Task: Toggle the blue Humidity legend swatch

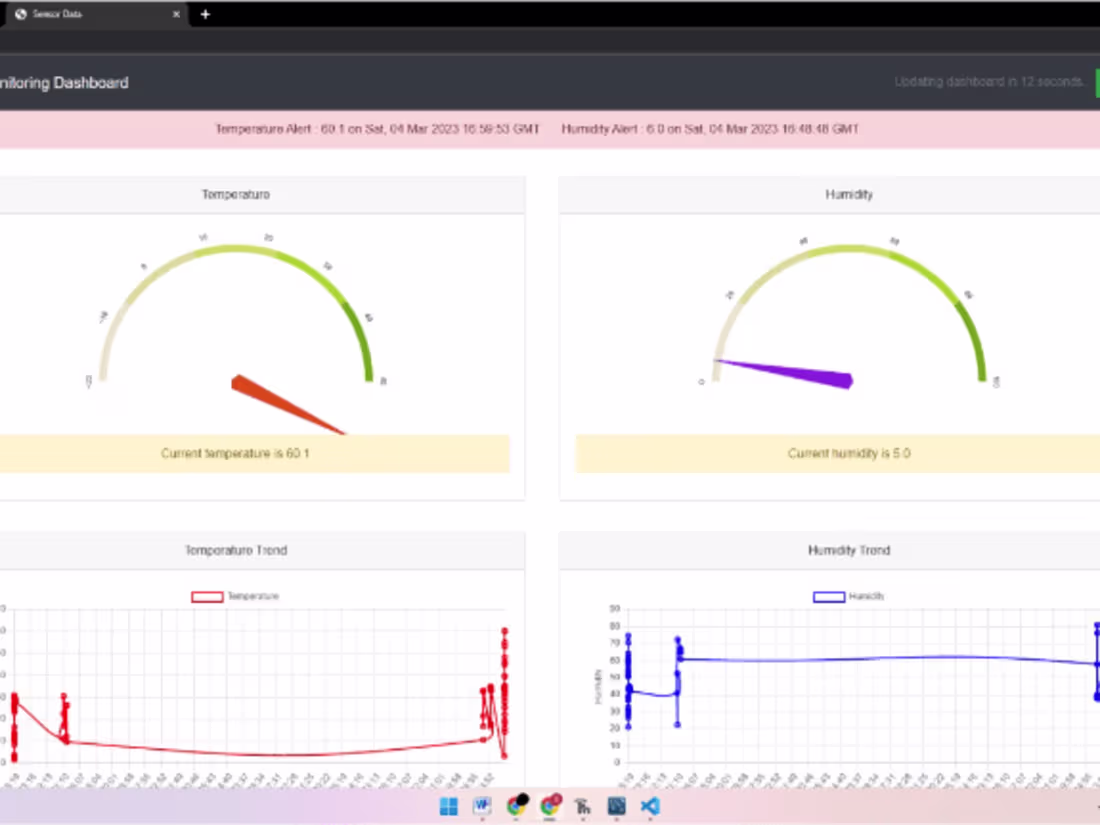Action: [x=829, y=596]
